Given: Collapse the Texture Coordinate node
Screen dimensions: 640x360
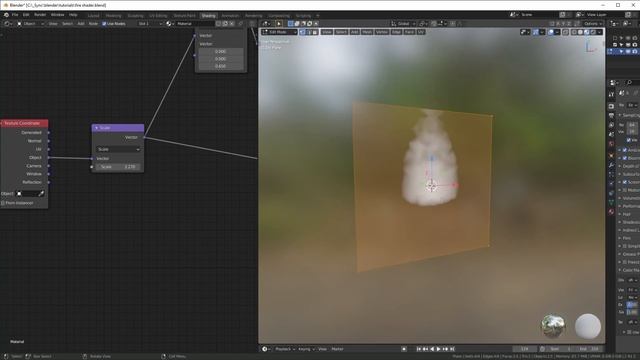Looking at the screenshot, I should [2, 123].
